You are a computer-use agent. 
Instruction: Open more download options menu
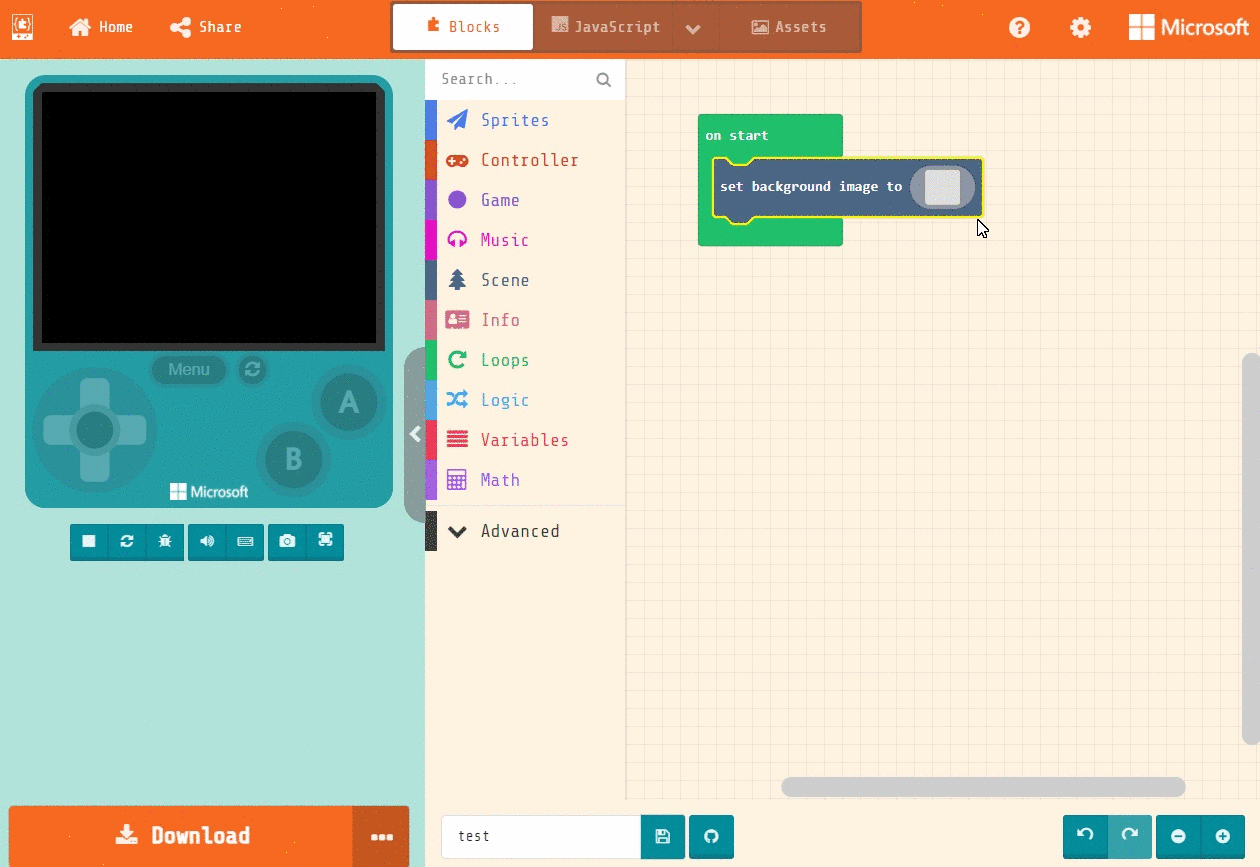(x=381, y=836)
